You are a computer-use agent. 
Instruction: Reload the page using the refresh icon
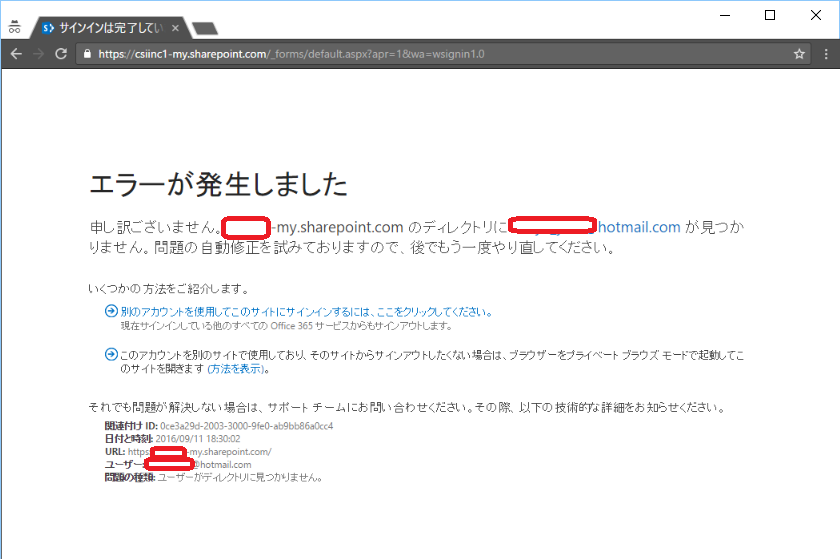[61, 54]
